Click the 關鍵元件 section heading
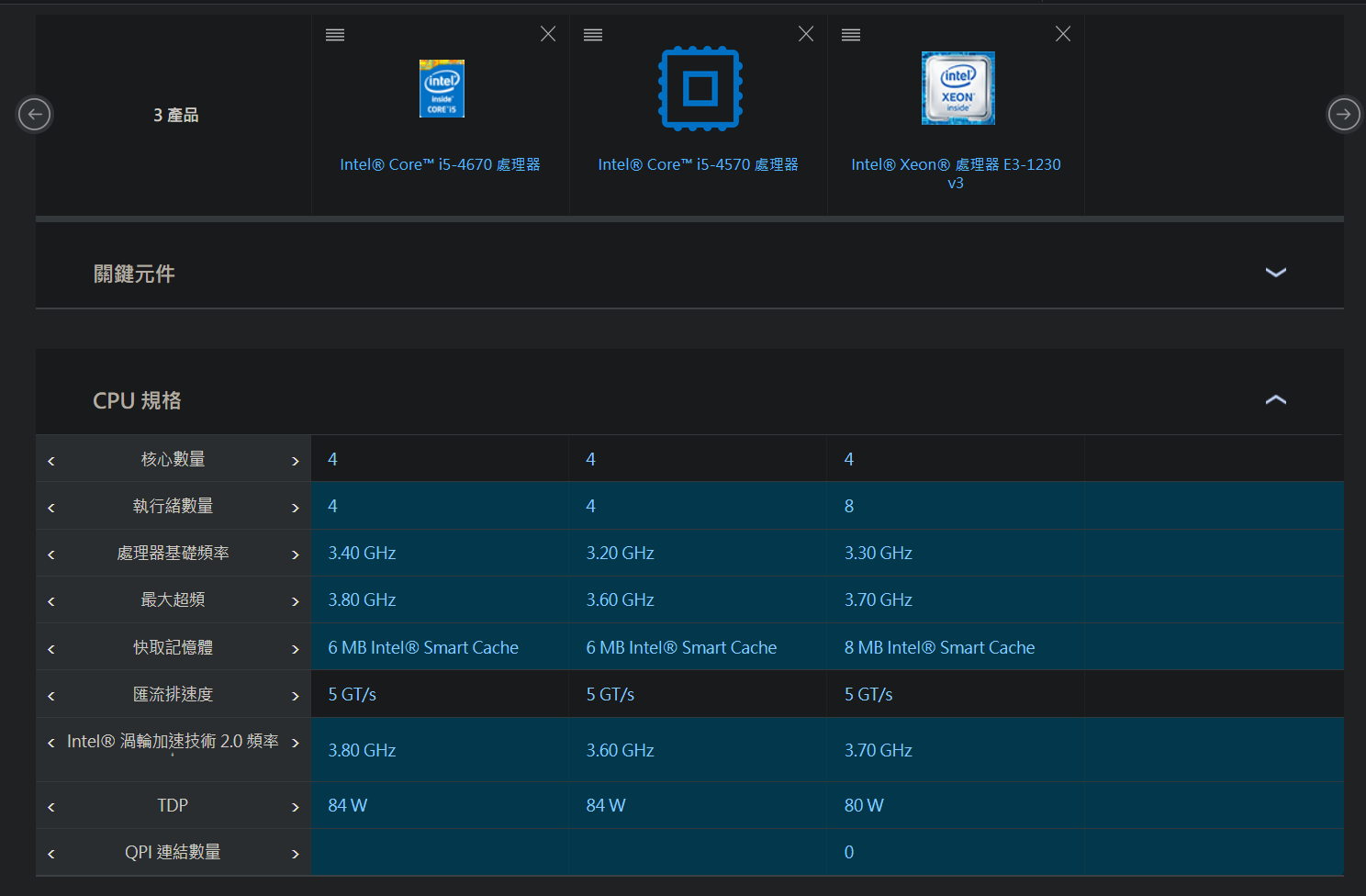Image resolution: width=1366 pixels, height=896 pixels. pyautogui.click(x=134, y=274)
